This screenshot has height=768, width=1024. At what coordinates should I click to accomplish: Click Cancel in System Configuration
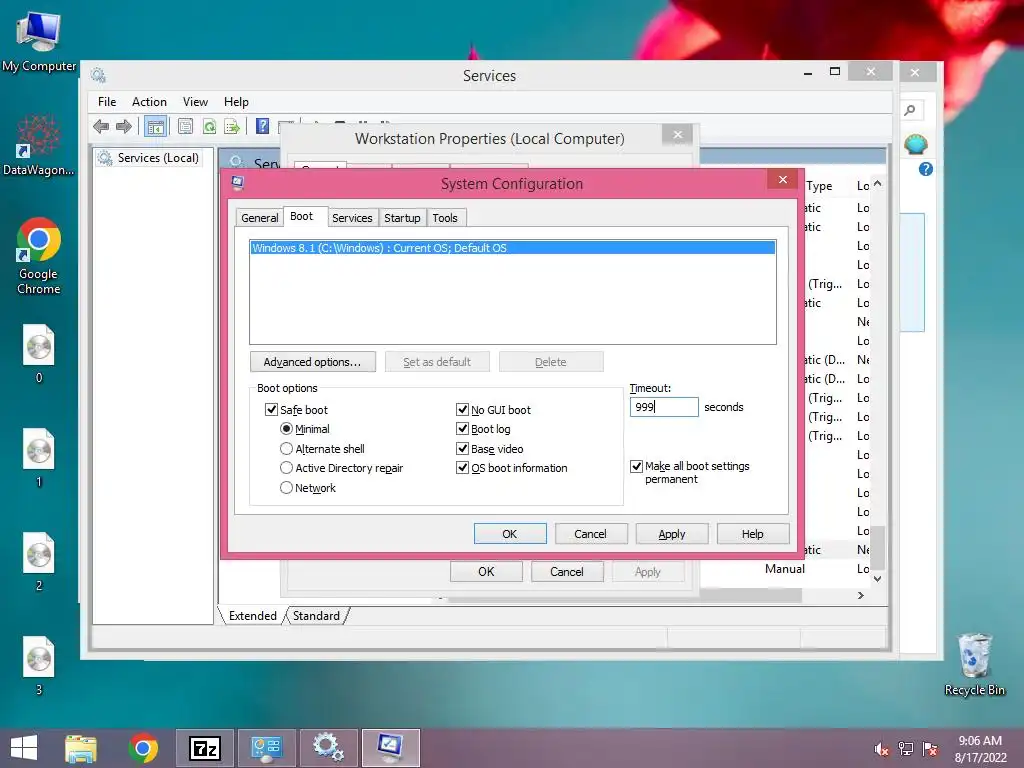click(590, 534)
